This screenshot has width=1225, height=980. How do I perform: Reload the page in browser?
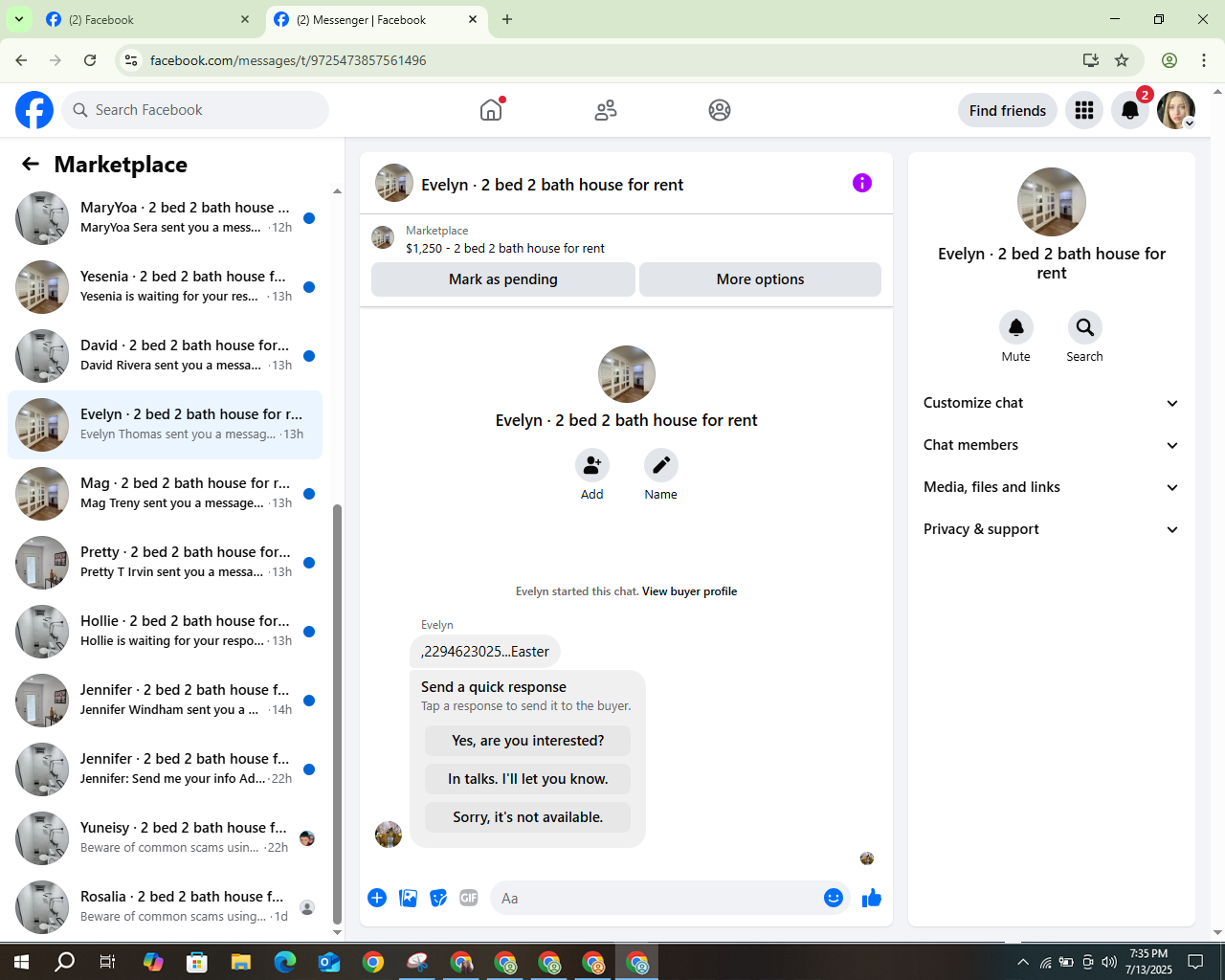(90, 60)
